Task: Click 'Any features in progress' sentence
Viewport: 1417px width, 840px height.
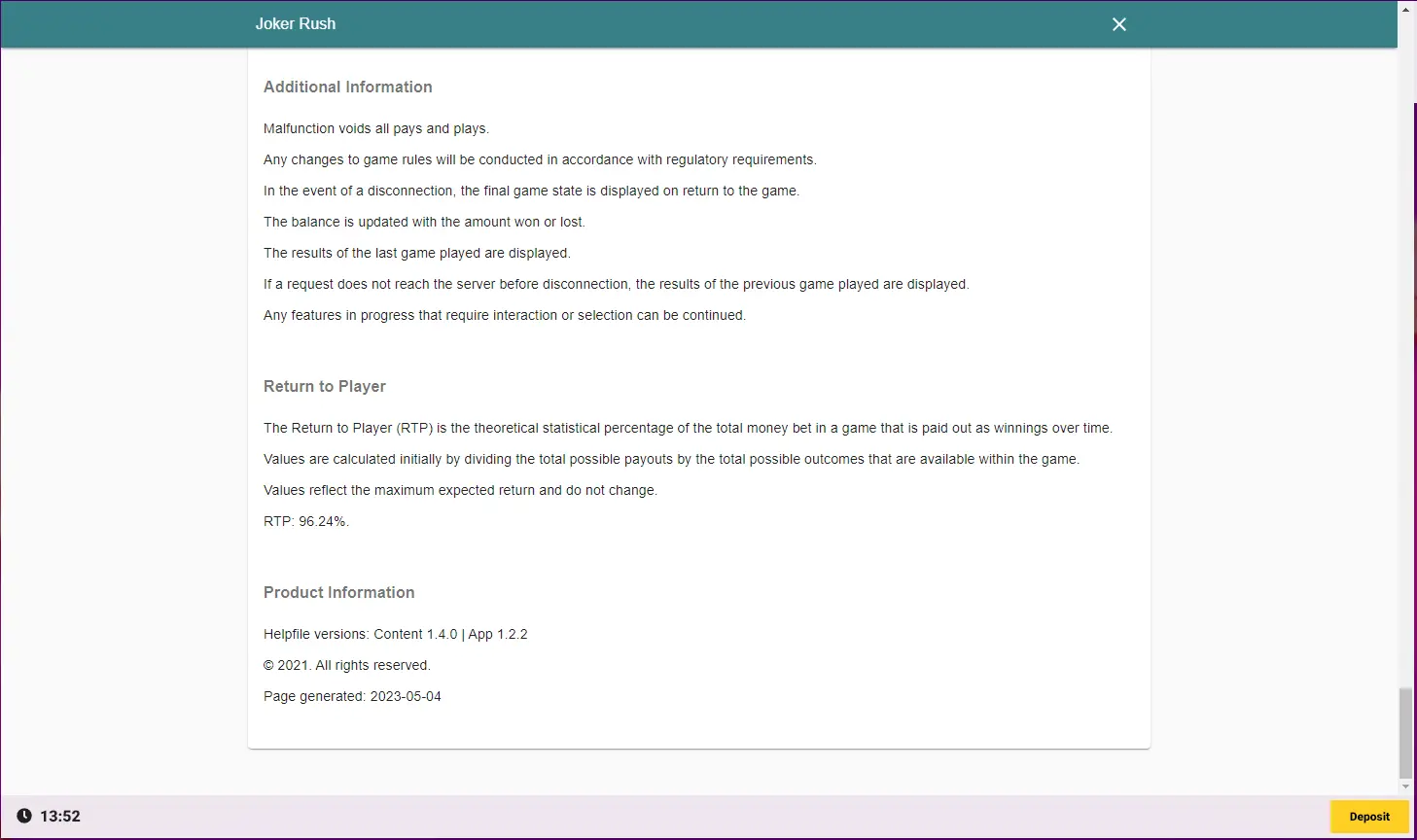Action: coord(505,315)
